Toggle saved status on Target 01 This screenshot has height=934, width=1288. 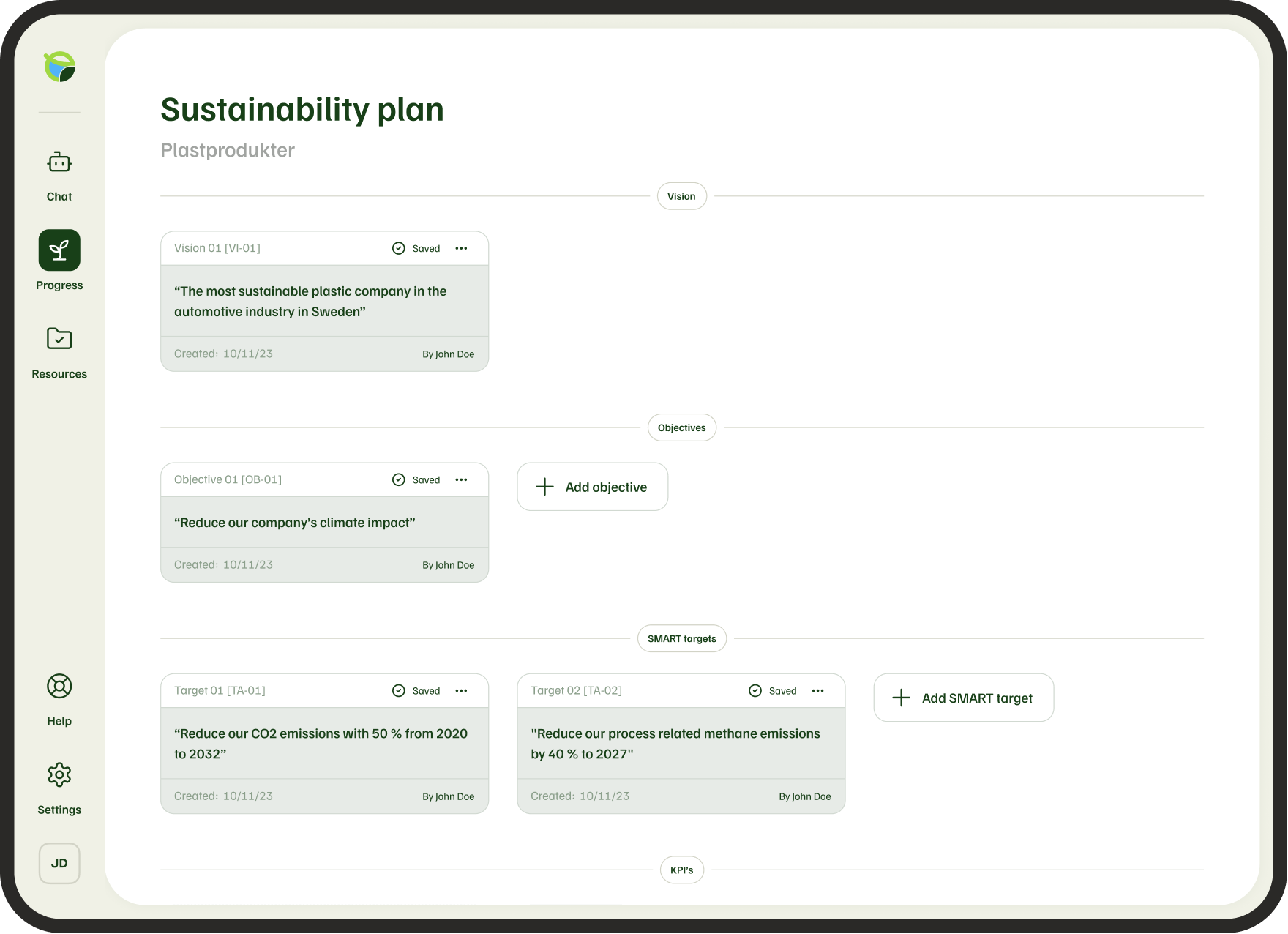coord(398,690)
